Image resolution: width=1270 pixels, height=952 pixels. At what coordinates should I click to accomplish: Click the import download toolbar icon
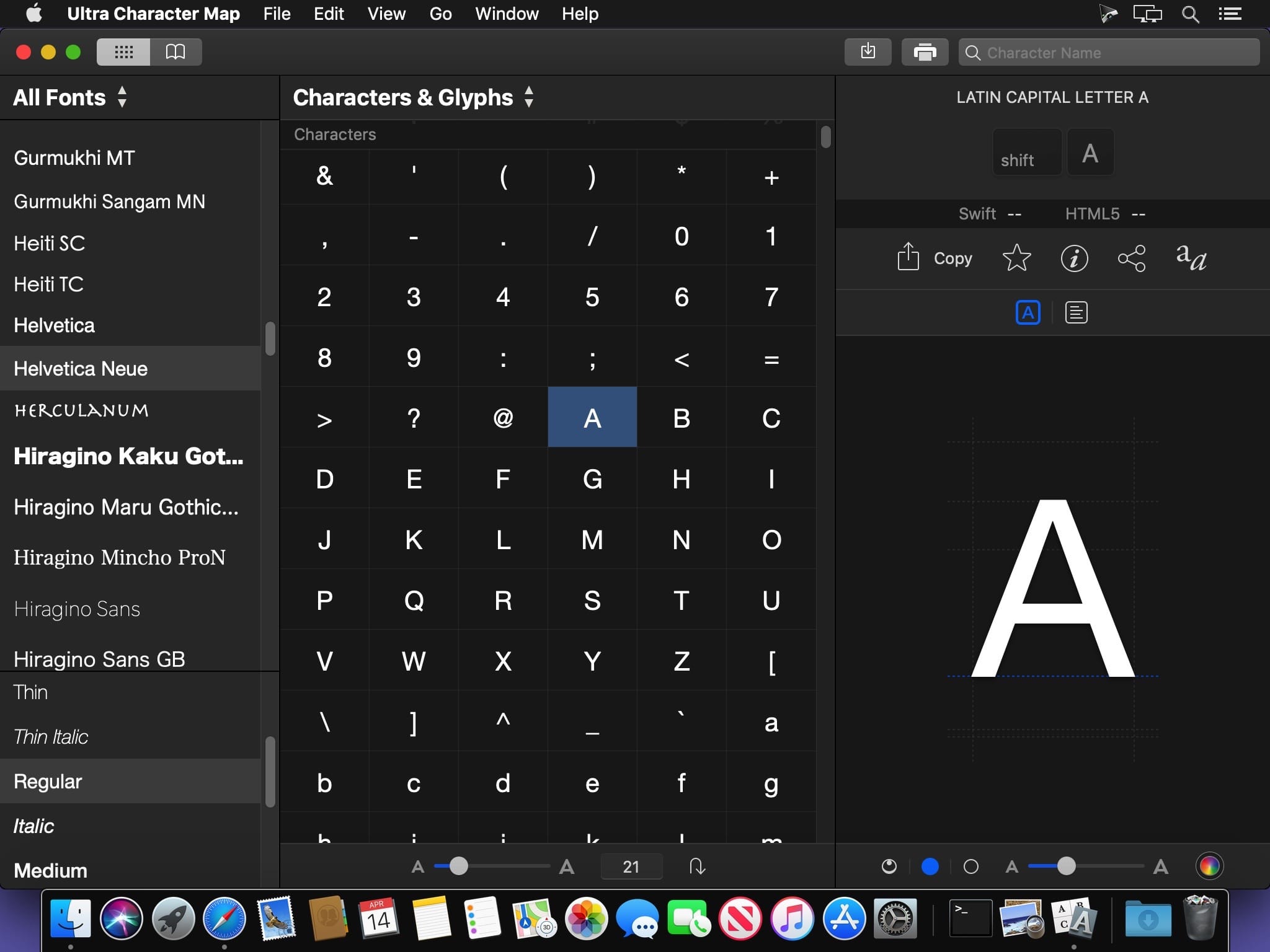(868, 52)
